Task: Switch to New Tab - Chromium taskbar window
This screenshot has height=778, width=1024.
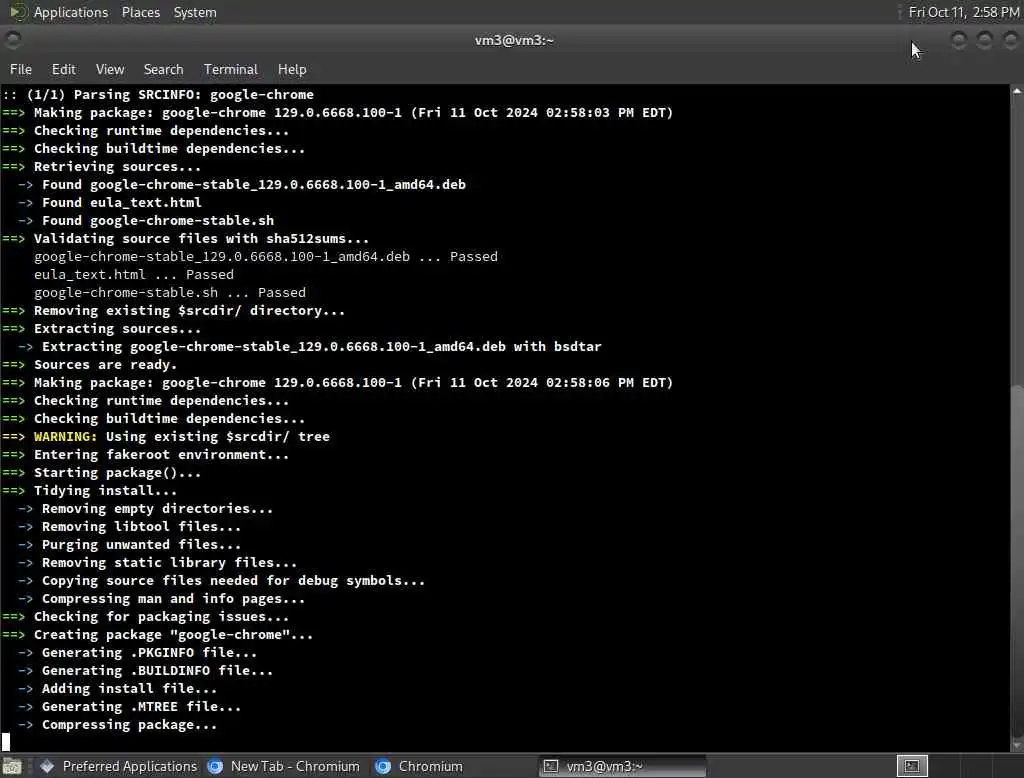Action: coord(284,766)
